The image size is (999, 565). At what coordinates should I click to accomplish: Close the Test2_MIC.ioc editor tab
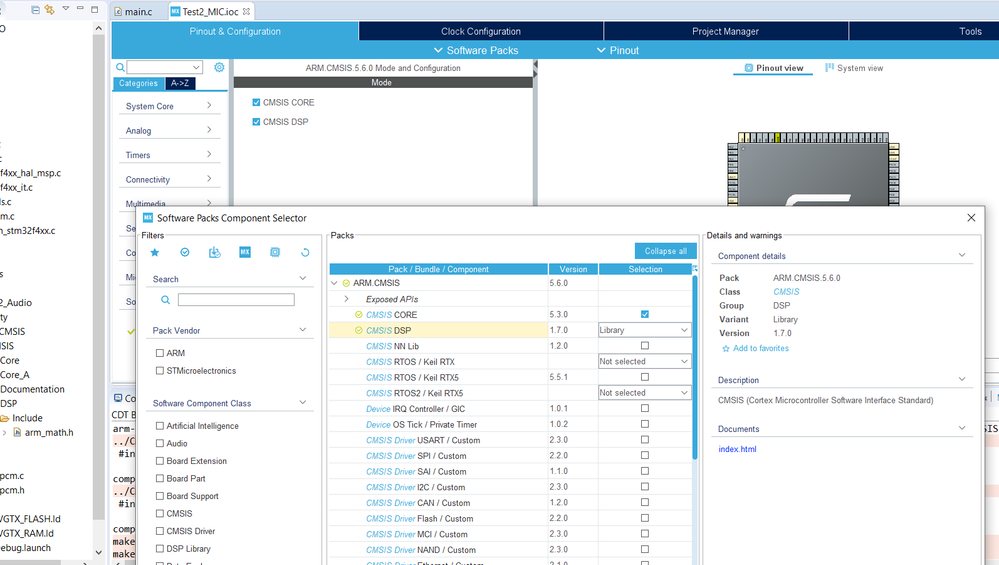click(247, 11)
